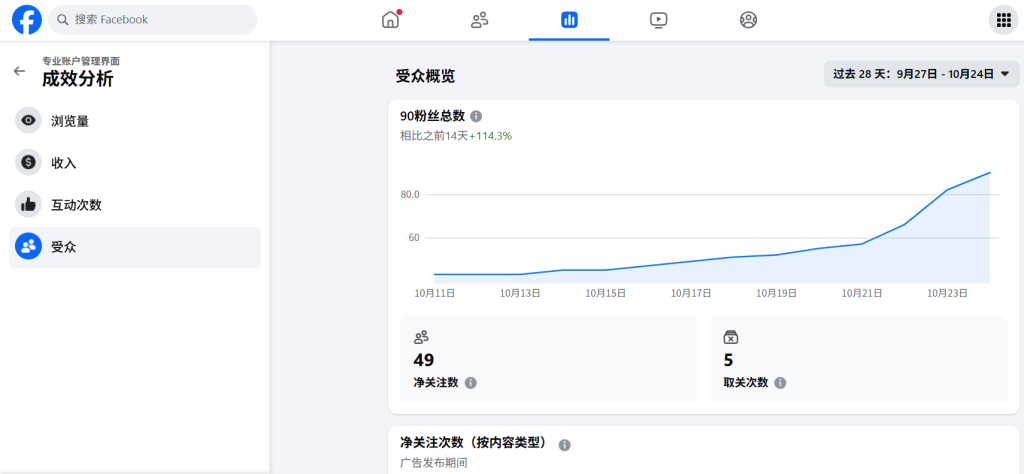Click info icon next to 取关次数
The width and height of the screenshot is (1024, 474).
[x=780, y=383]
